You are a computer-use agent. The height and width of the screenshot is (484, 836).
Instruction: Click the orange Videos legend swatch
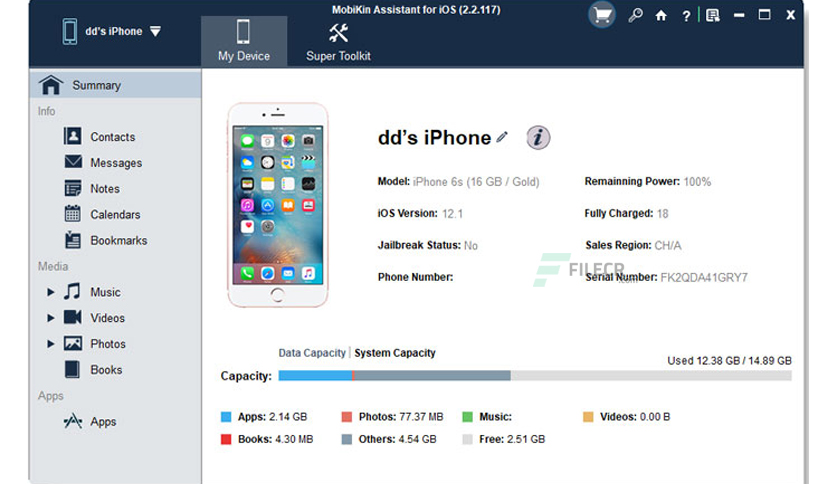point(588,417)
